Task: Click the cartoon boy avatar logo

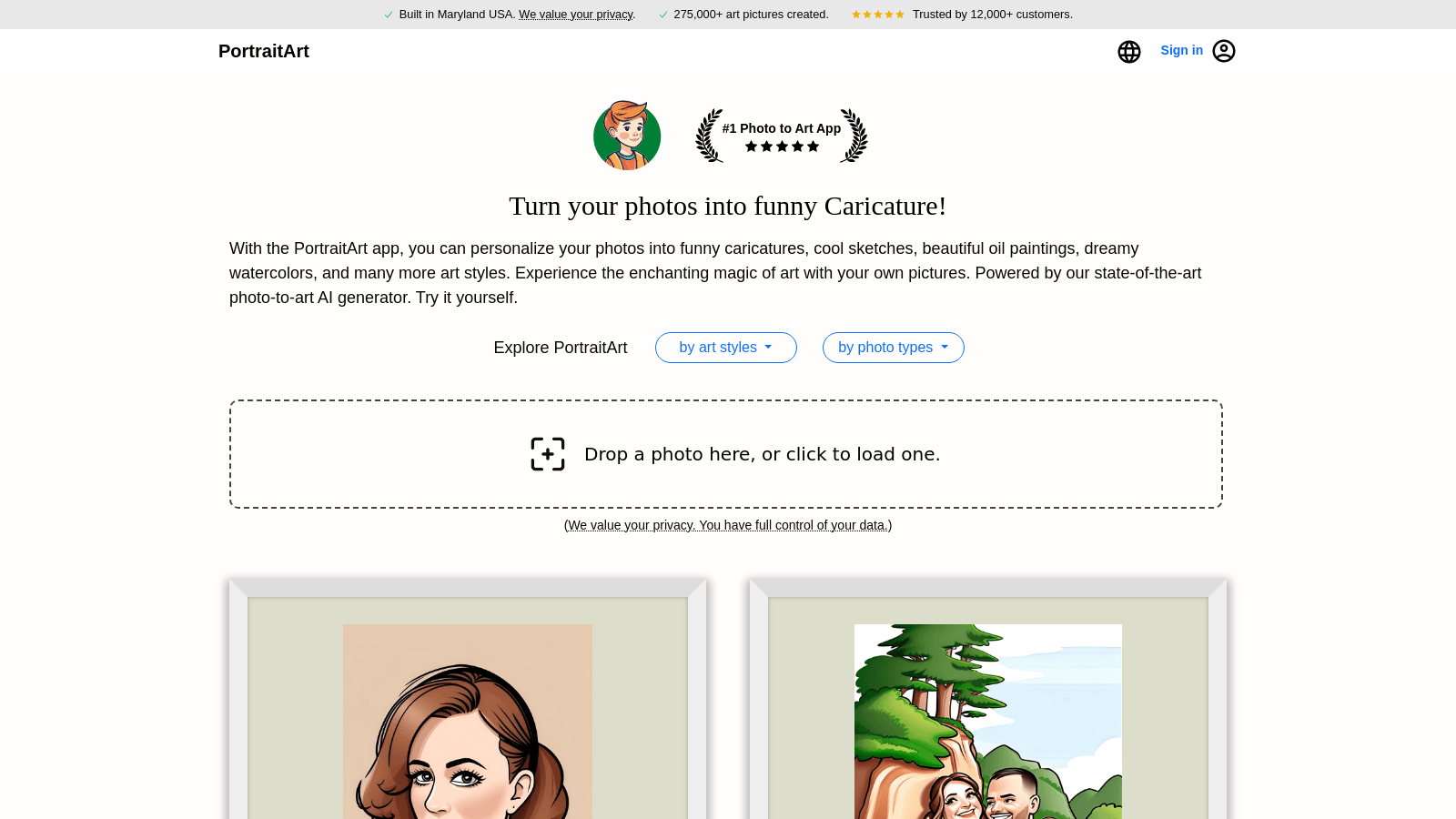Action: click(x=627, y=136)
